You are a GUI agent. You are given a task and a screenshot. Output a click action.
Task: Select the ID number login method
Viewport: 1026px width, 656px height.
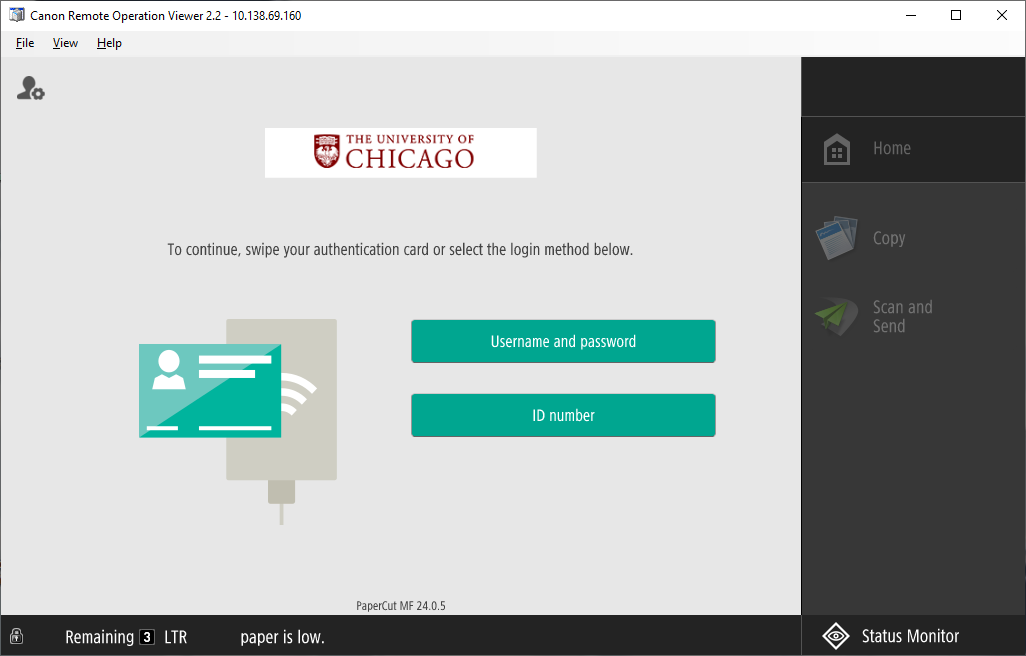[563, 414]
